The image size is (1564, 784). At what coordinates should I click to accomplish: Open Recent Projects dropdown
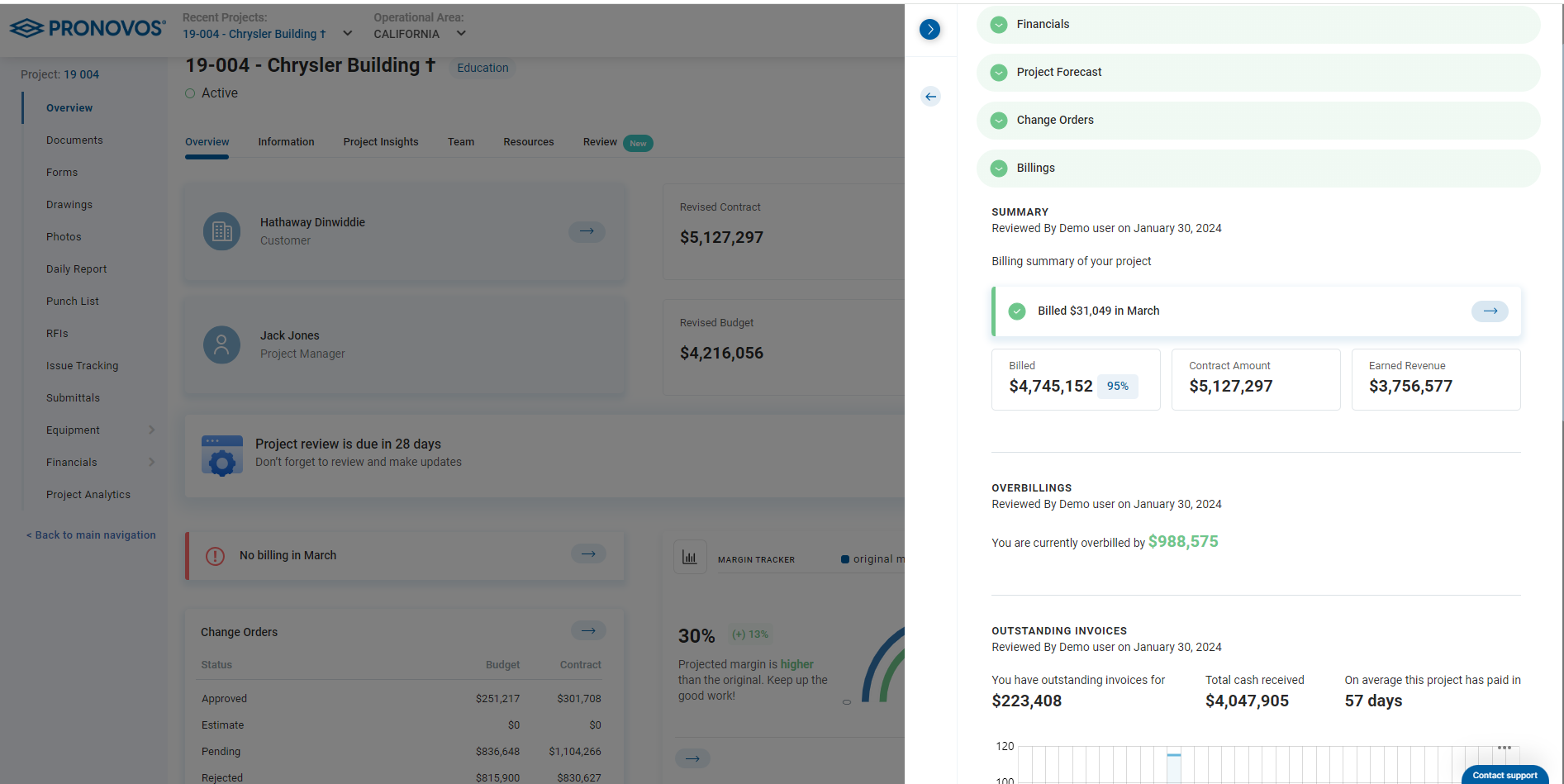tap(348, 34)
